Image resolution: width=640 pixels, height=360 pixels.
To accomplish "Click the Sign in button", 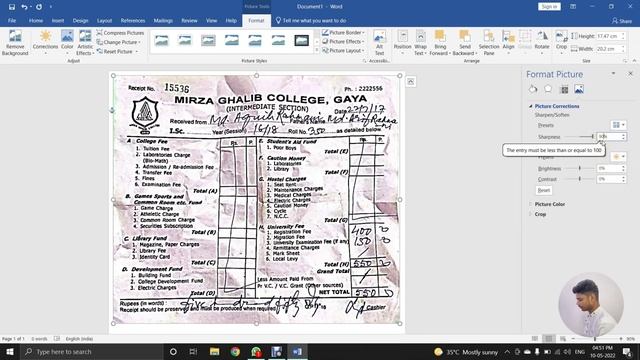I will click(x=549, y=7).
